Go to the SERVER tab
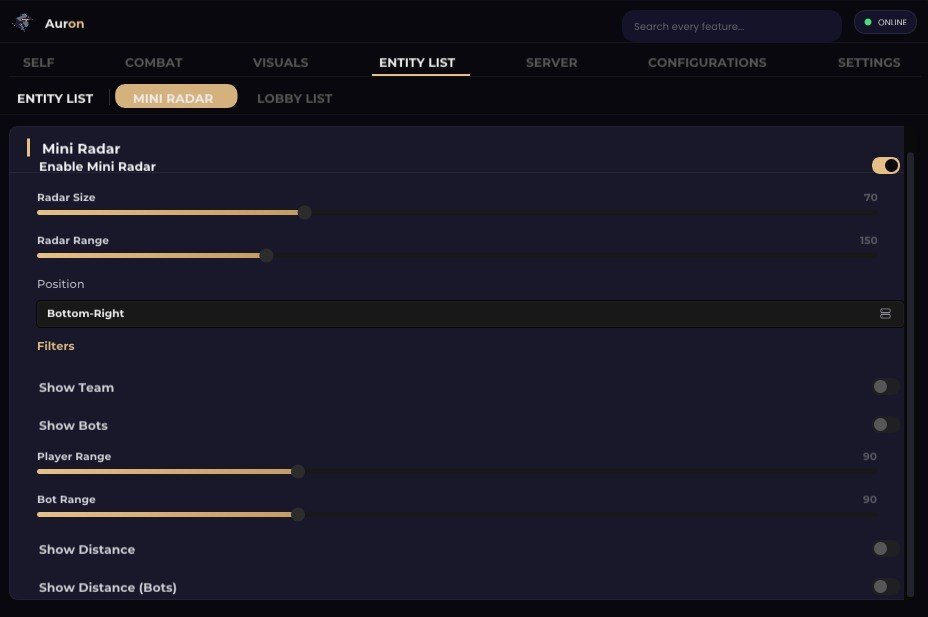 click(x=552, y=63)
